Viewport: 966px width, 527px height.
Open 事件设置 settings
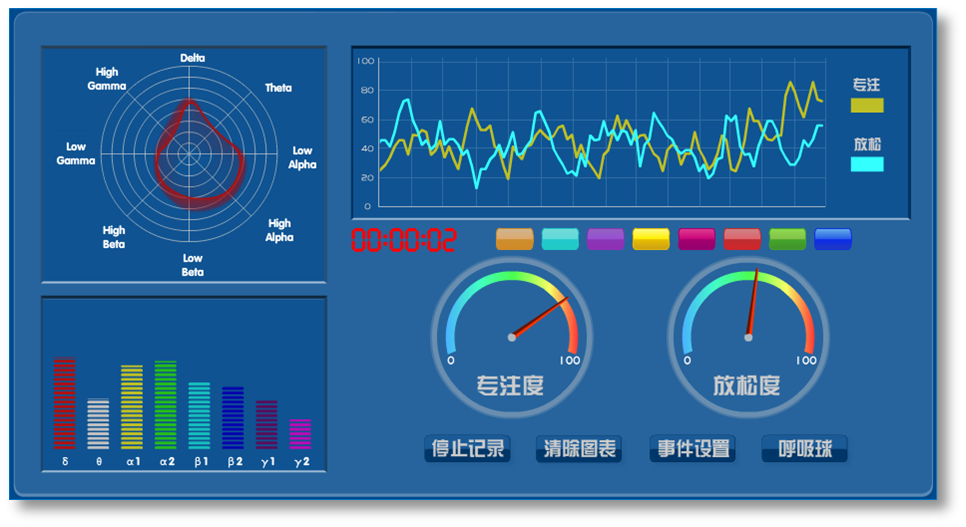point(692,448)
